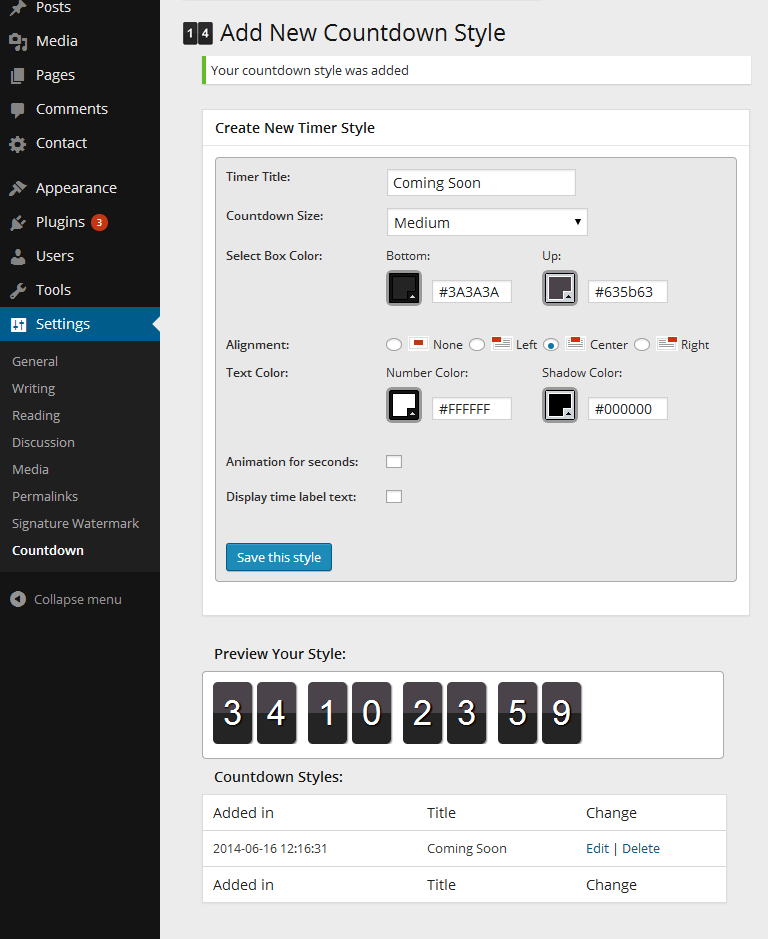This screenshot has width=768, height=939.
Task: Open Signature Watermark settings
Action: click(75, 523)
